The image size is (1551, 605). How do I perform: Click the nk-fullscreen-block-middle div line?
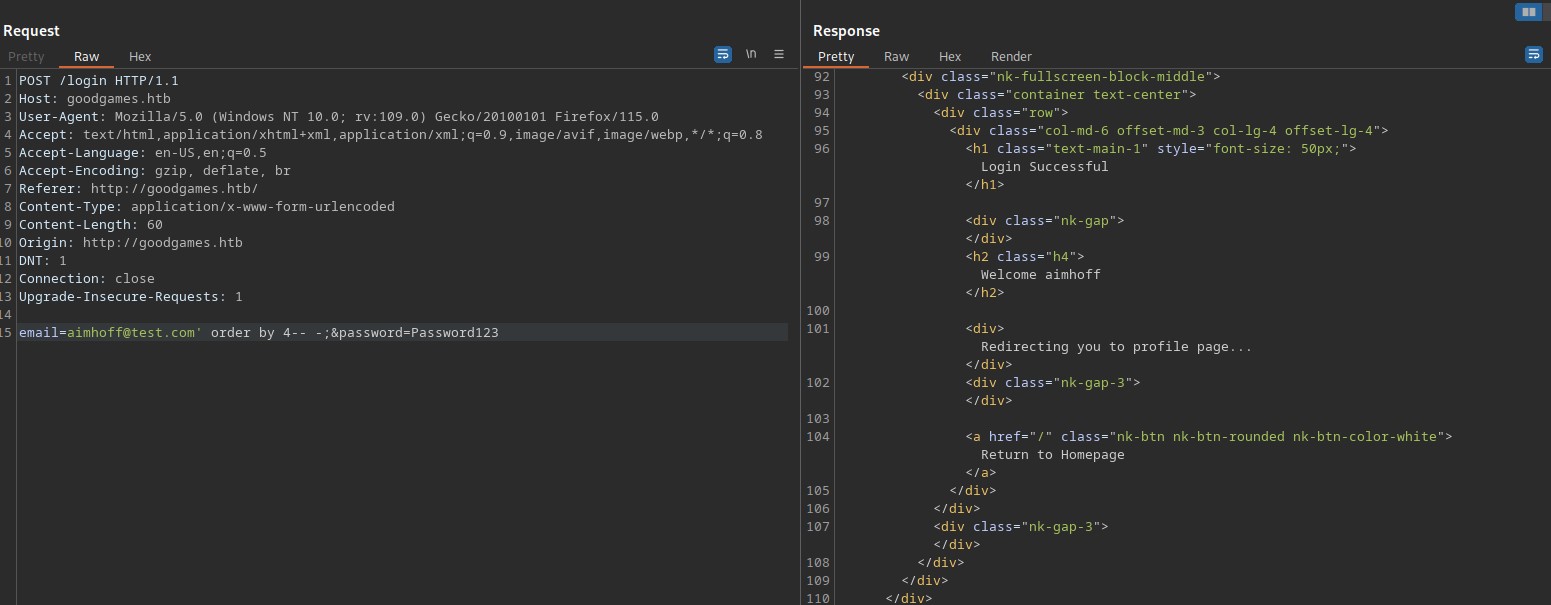[x=1061, y=77]
